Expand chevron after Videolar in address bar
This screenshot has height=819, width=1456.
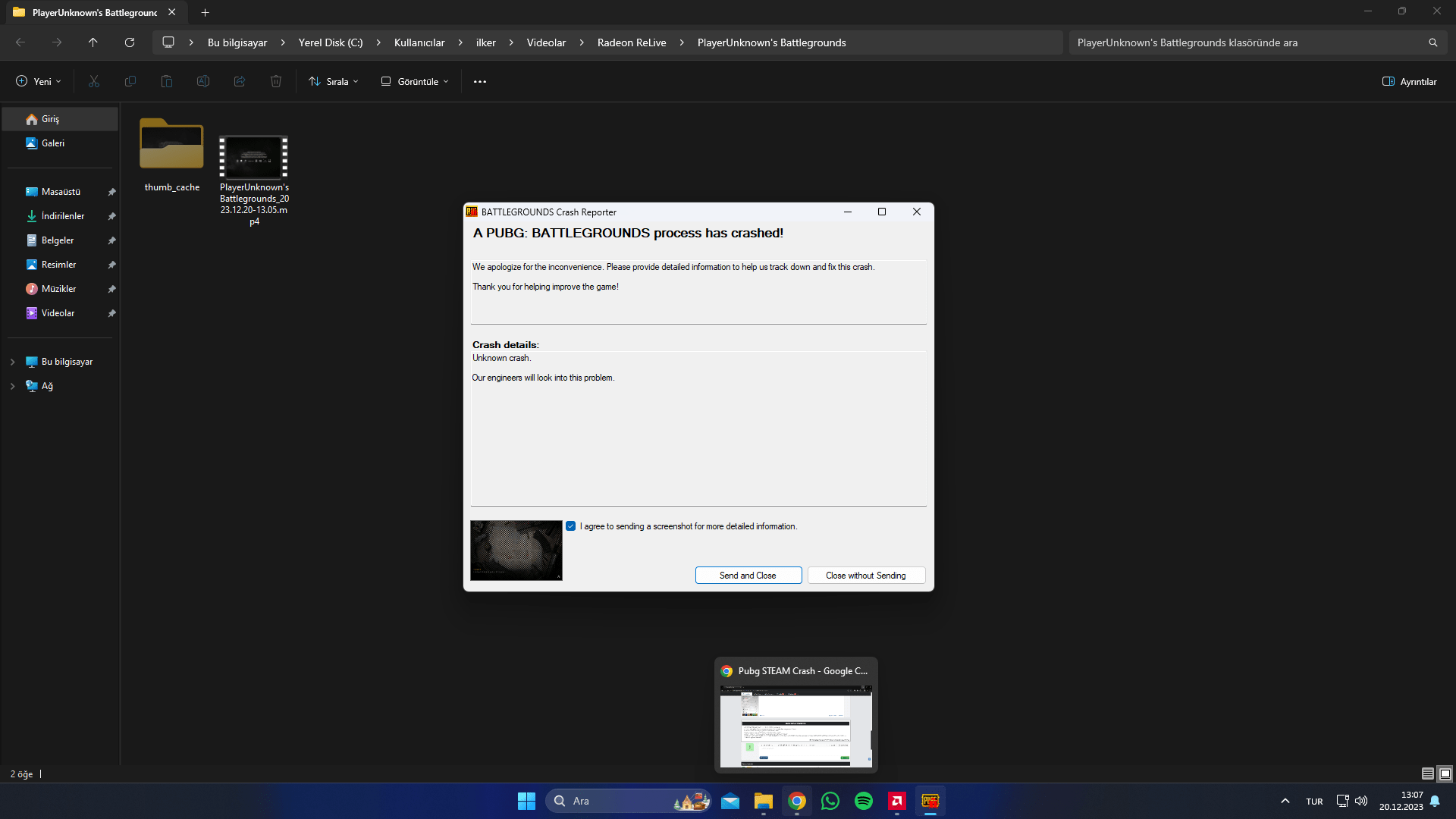(x=582, y=42)
